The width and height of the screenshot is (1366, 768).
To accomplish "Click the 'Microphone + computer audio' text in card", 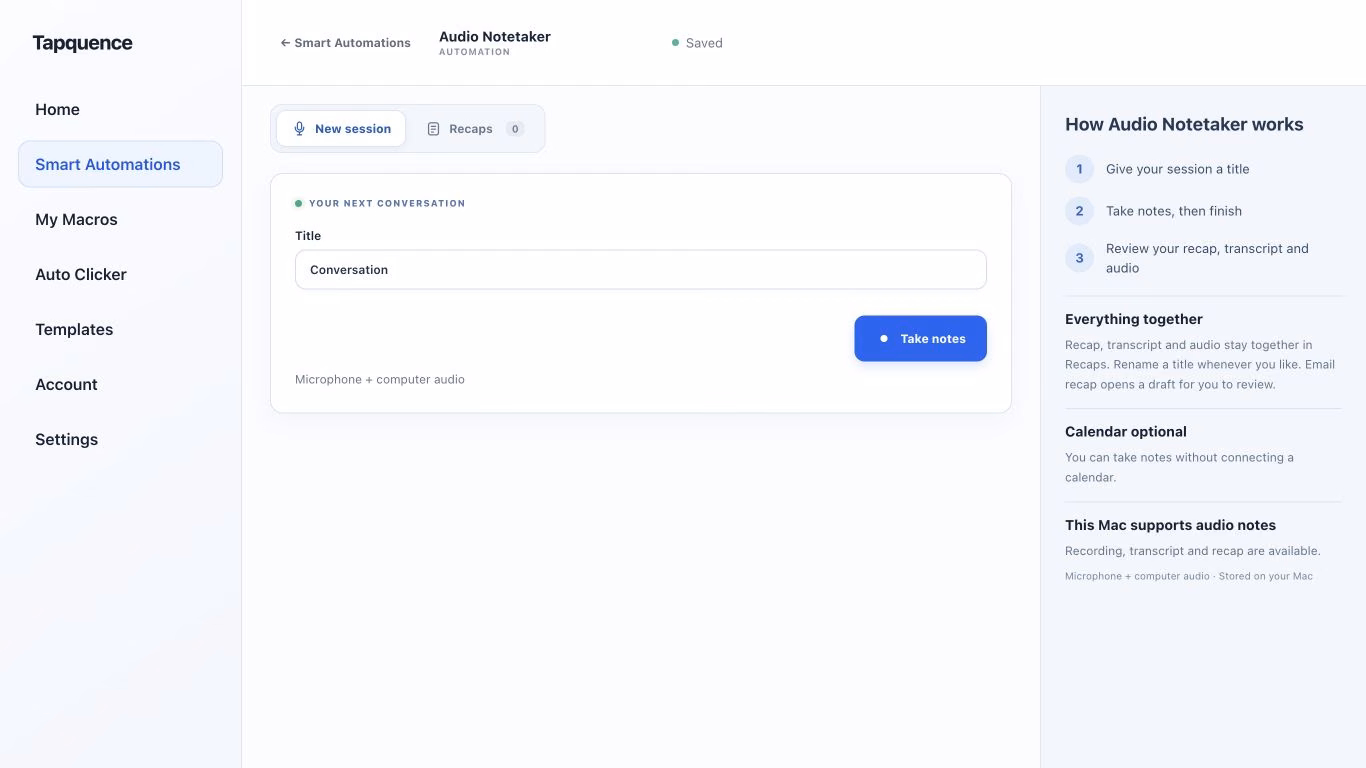I will click(x=380, y=380).
